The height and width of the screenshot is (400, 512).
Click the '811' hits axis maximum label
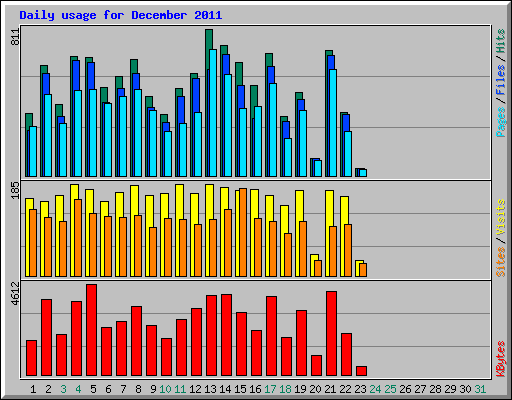pyautogui.click(x=16, y=37)
